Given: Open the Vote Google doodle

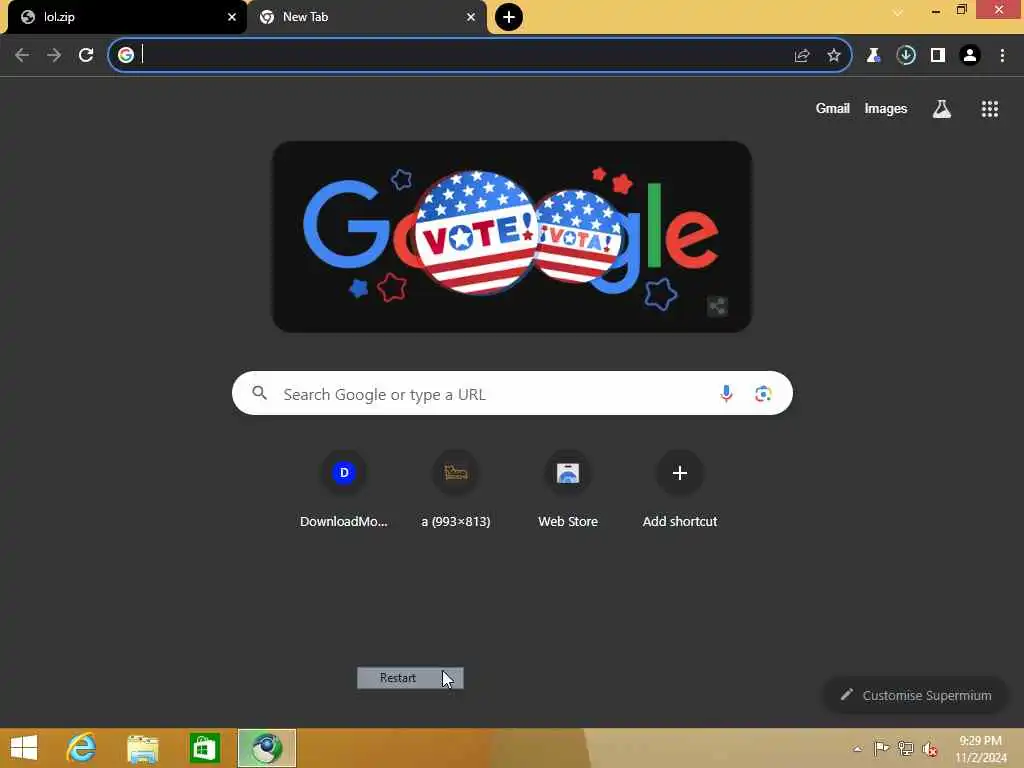Looking at the screenshot, I should 511,236.
